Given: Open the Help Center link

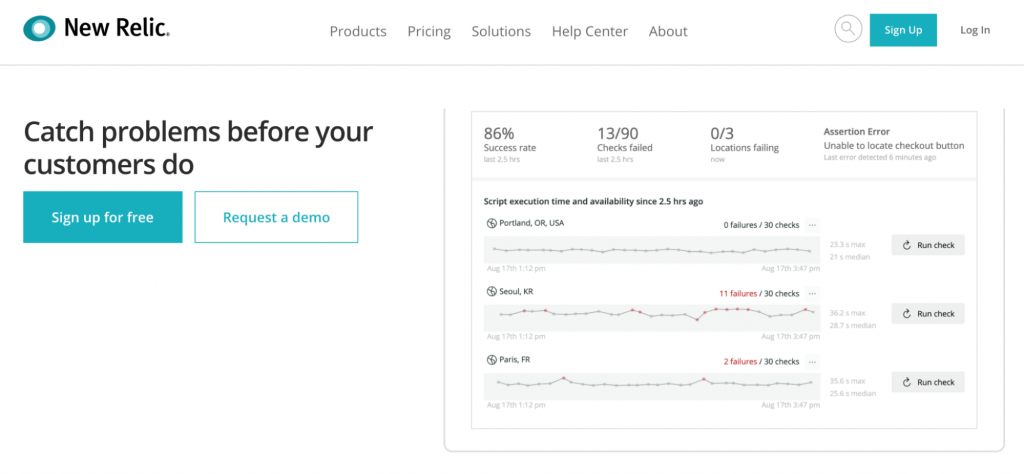Looking at the screenshot, I should pyautogui.click(x=590, y=31).
